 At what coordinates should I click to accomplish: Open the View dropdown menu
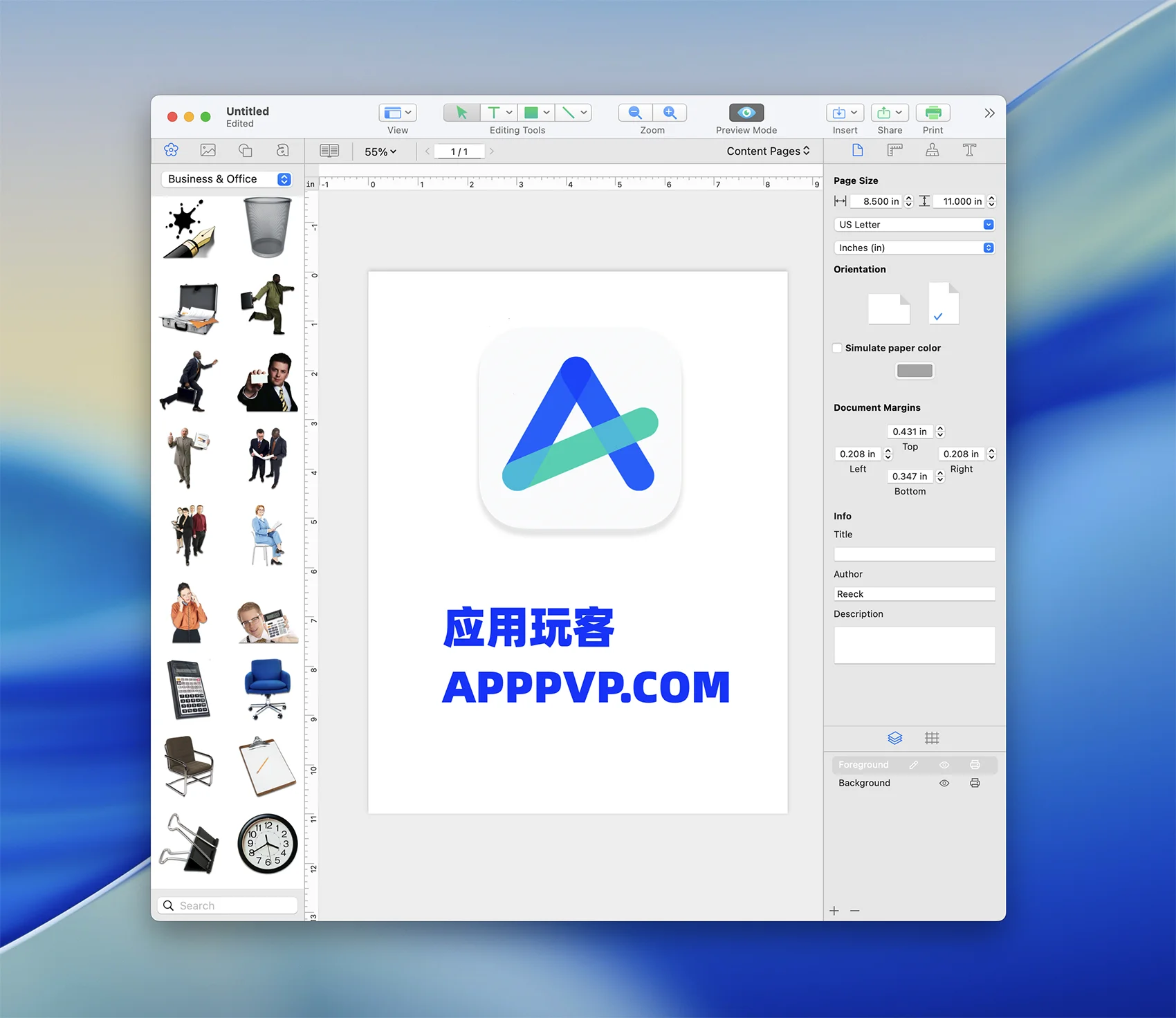[398, 113]
